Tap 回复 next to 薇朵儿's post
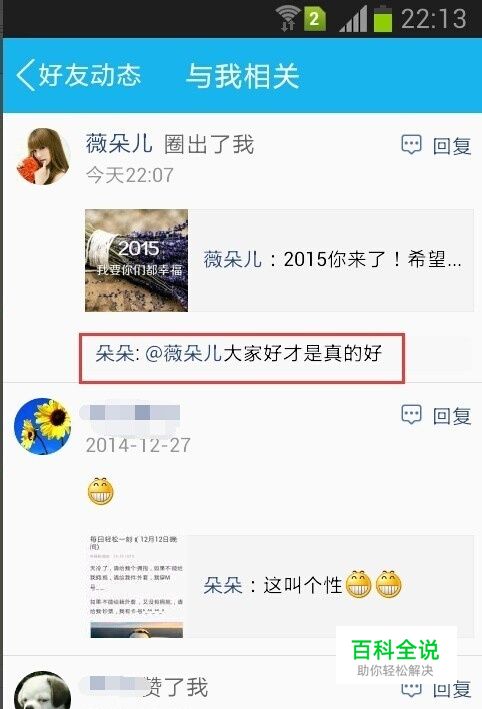 click(x=452, y=146)
